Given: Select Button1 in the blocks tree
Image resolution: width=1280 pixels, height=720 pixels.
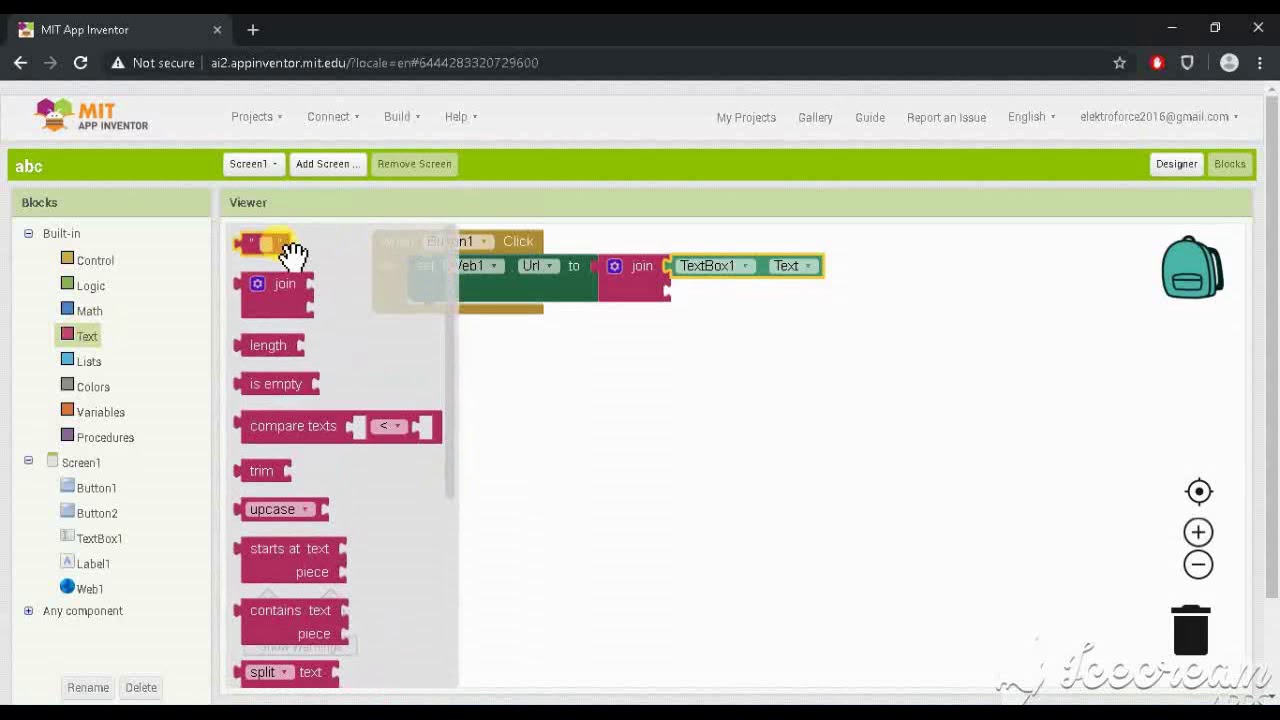Looking at the screenshot, I should [x=96, y=488].
